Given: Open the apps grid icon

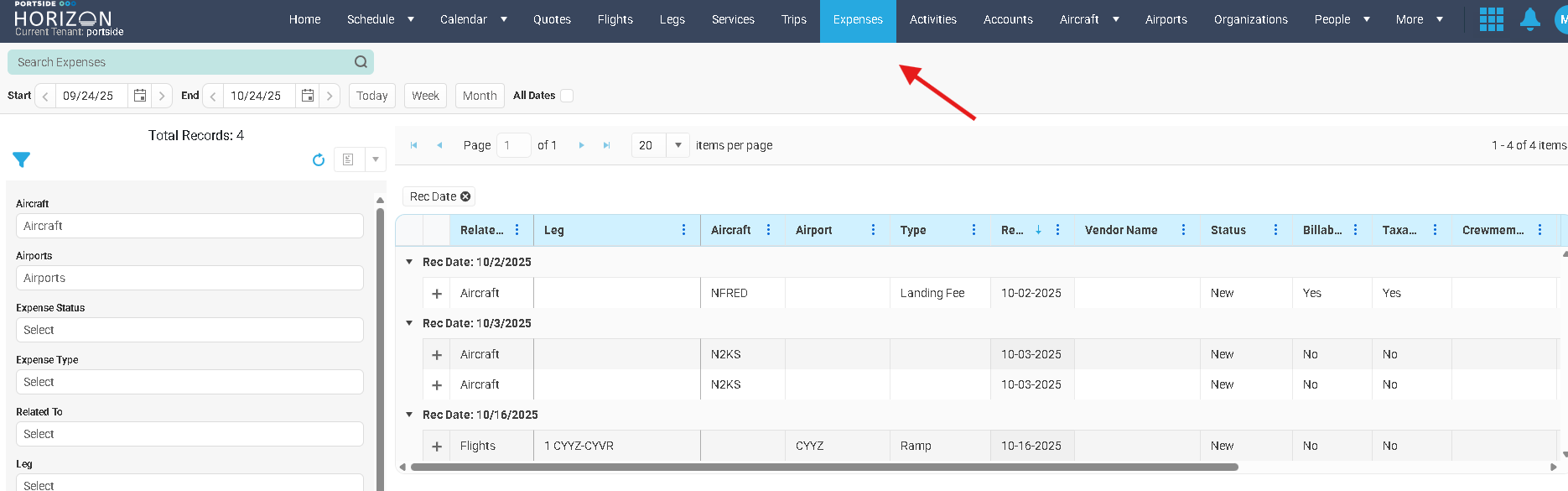Looking at the screenshot, I should tap(1491, 19).
